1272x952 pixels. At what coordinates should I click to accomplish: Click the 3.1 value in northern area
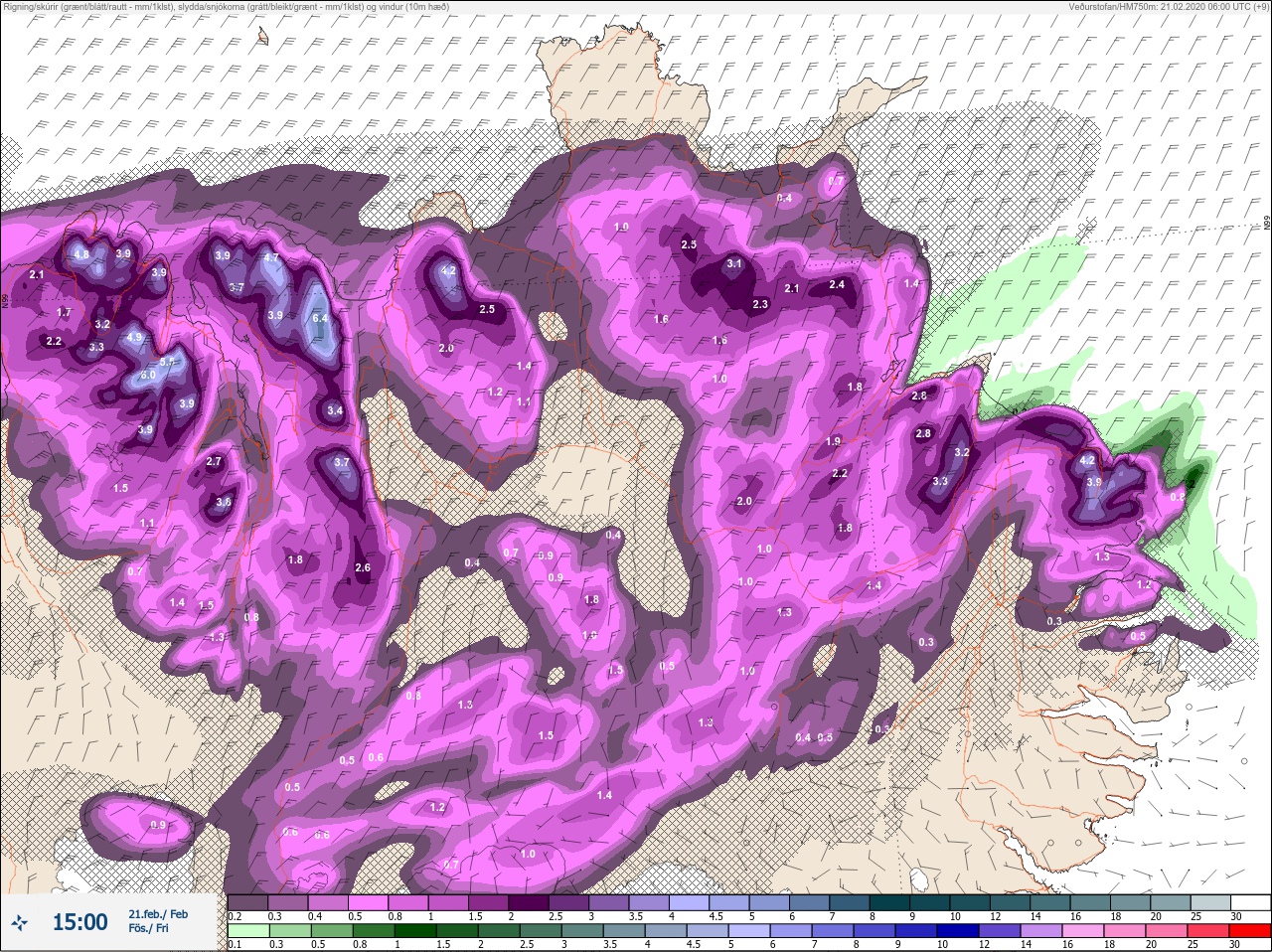734,264
